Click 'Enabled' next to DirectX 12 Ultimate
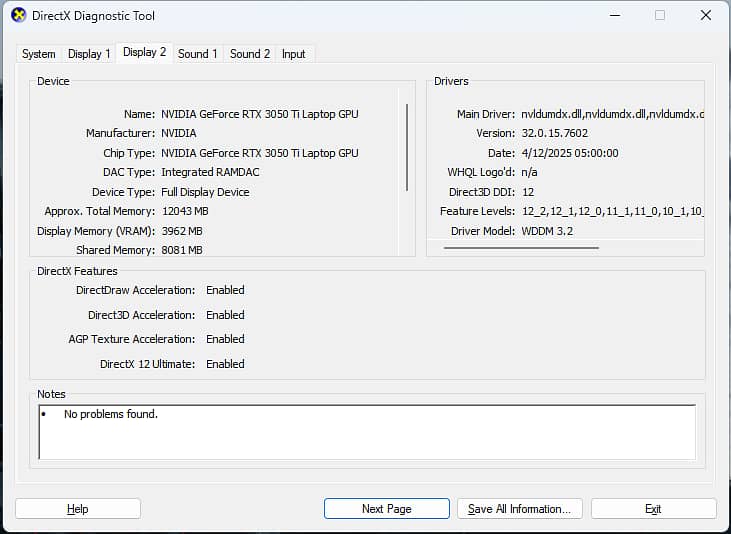 (x=225, y=364)
